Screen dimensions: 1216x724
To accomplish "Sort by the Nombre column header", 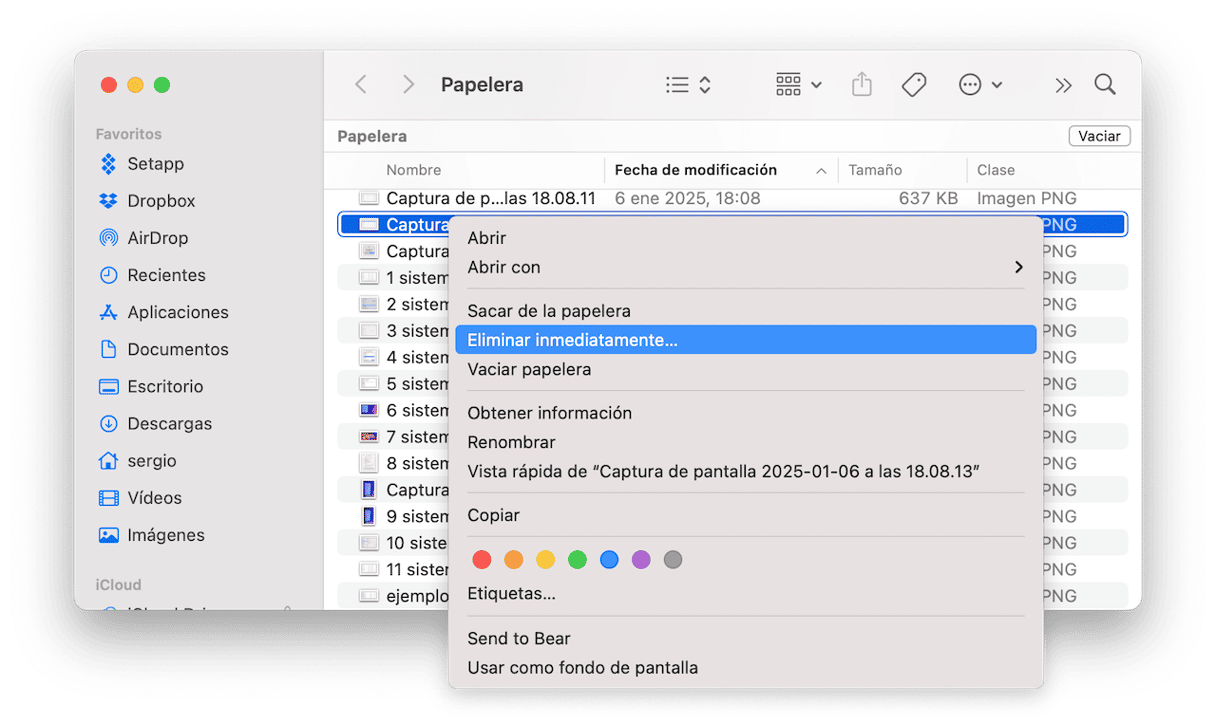I will coord(414,170).
